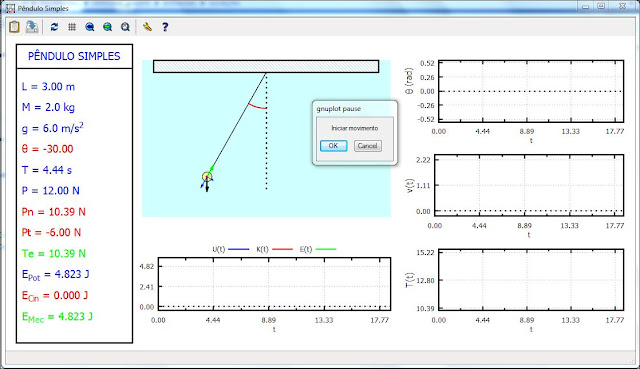
Task: Click Cancel in gnuplot pause dialog
Action: click(368, 146)
